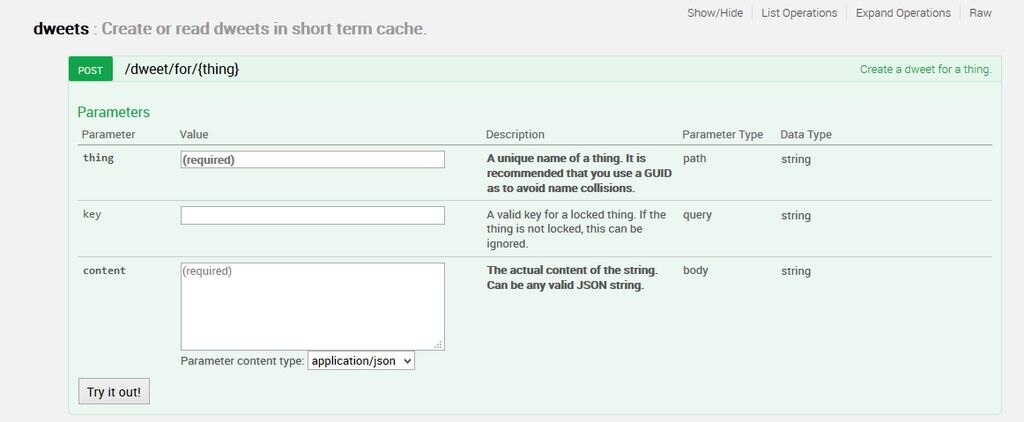Viewport: 1024px width, 422px height.
Task: Focus the thing required input field
Action: (312, 159)
